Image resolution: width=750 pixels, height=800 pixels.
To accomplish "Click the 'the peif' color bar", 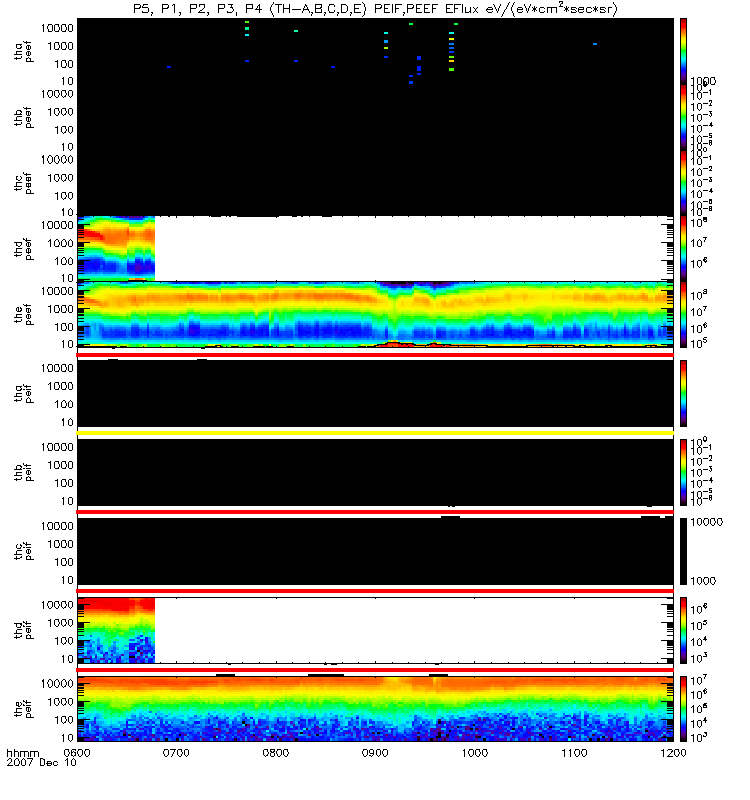I will click(x=684, y=709).
